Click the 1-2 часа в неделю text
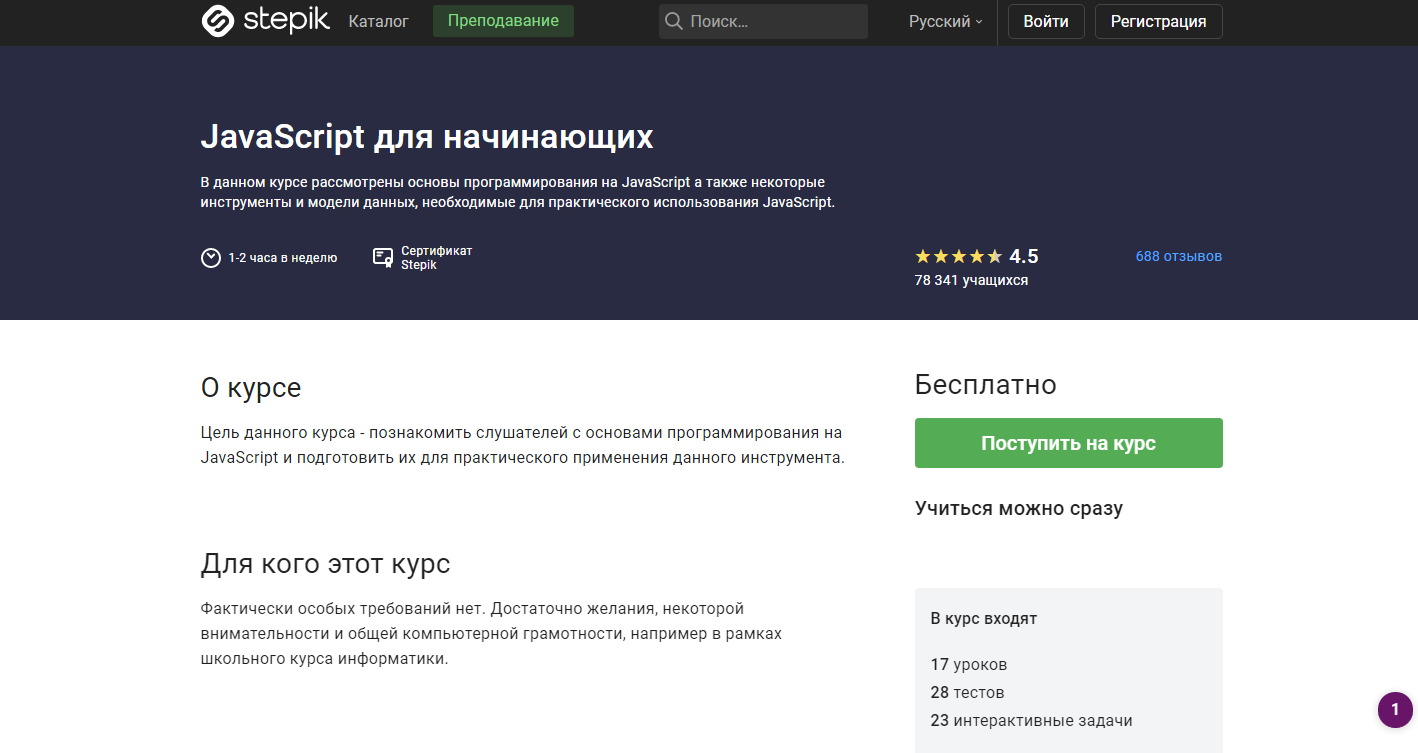The height and width of the screenshot is (753, 1418). coord(283,258)
